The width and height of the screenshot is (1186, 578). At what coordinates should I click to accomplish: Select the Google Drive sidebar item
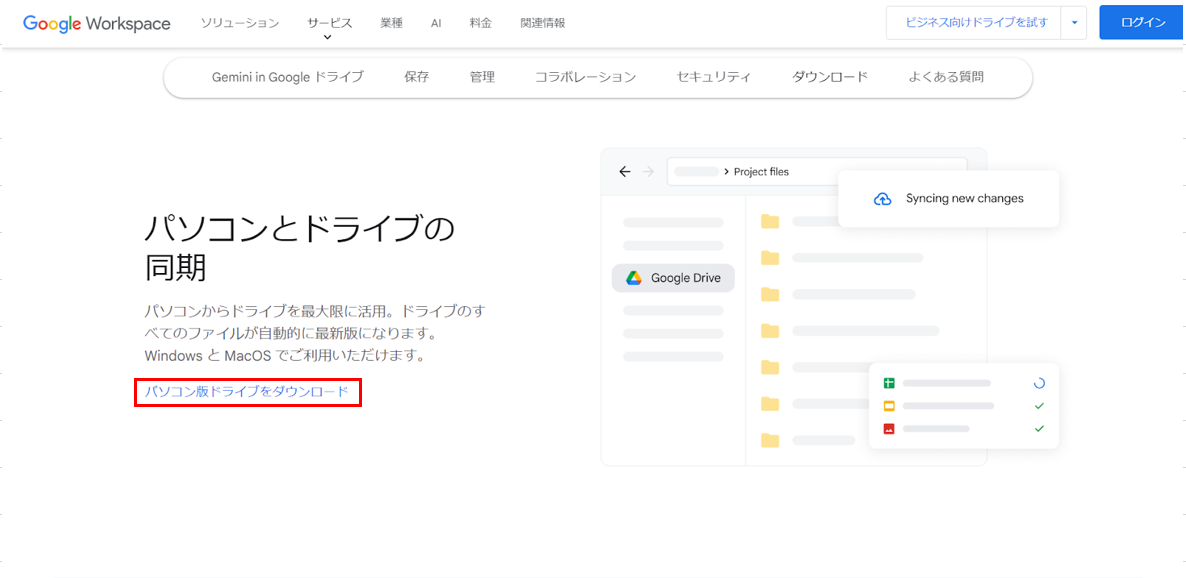click(673, 278)
